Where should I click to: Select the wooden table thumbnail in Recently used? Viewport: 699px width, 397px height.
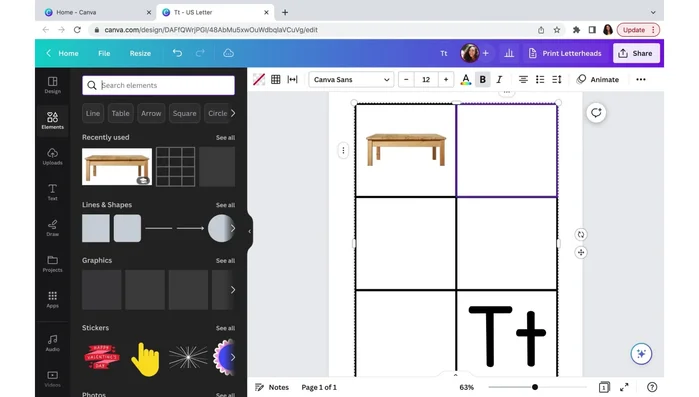coord(117,166)
